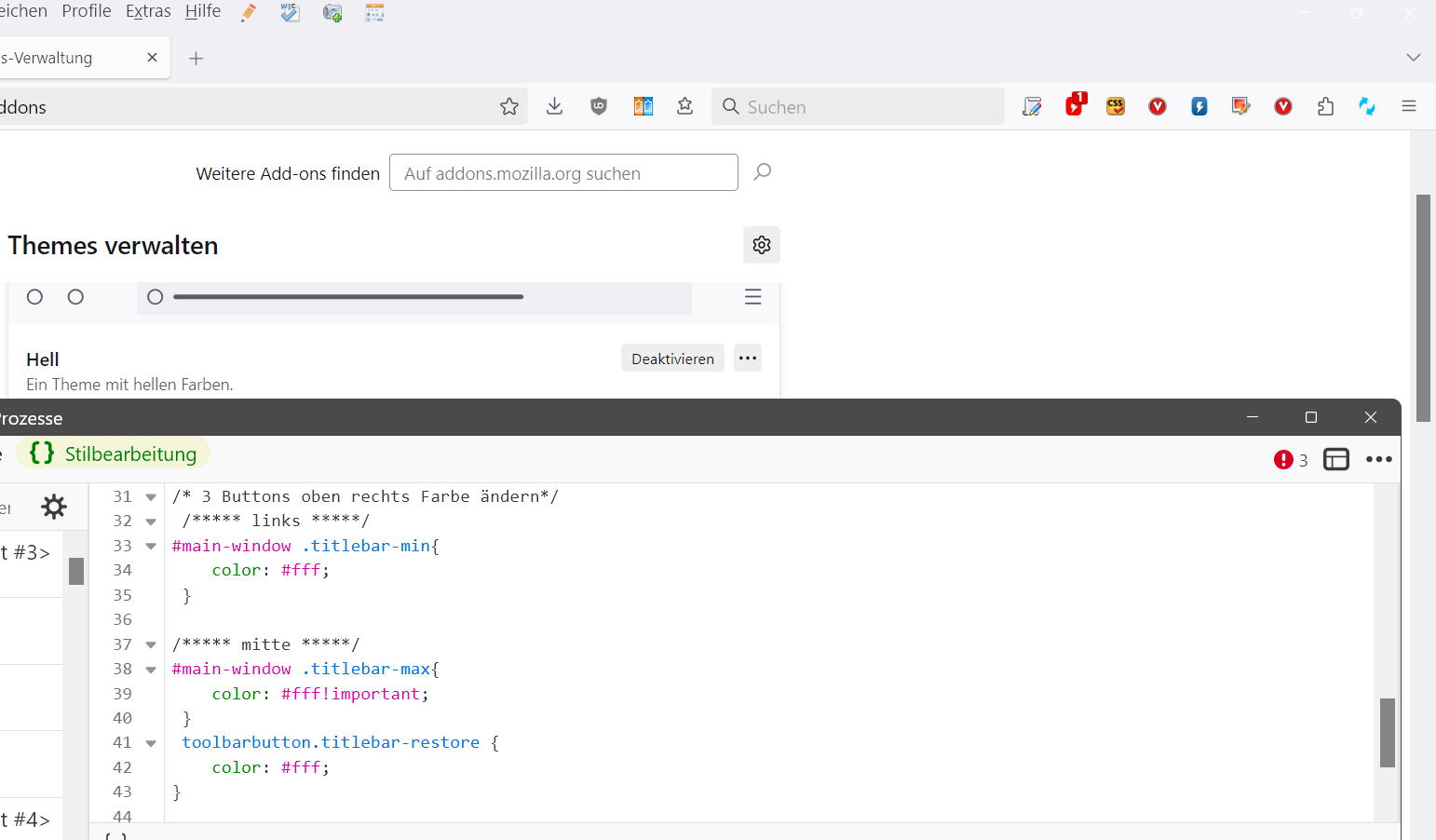The width and height of the screenshot is (1436, 840).
Task: Click the addons.mozilla.org search field
Action: click(563, 173)
